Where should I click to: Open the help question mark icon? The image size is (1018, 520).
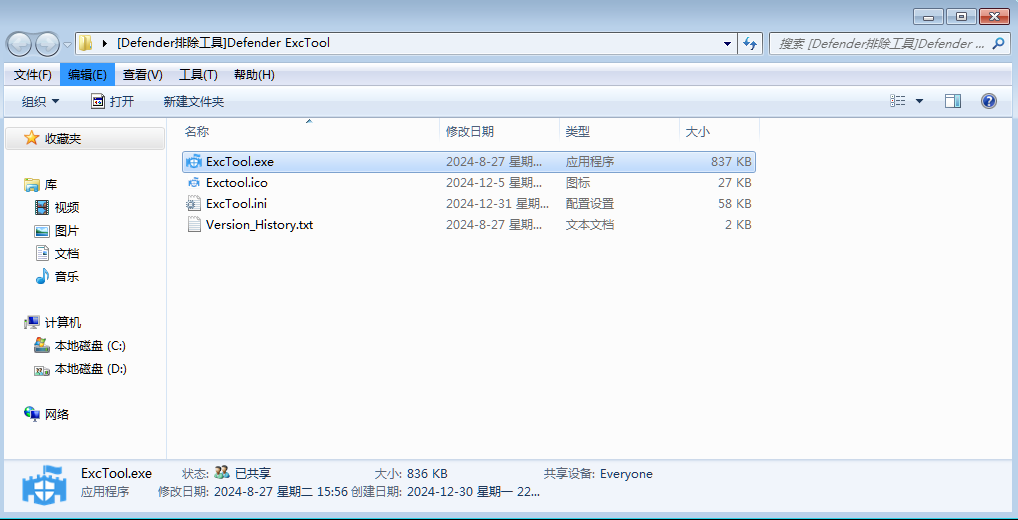988,101
